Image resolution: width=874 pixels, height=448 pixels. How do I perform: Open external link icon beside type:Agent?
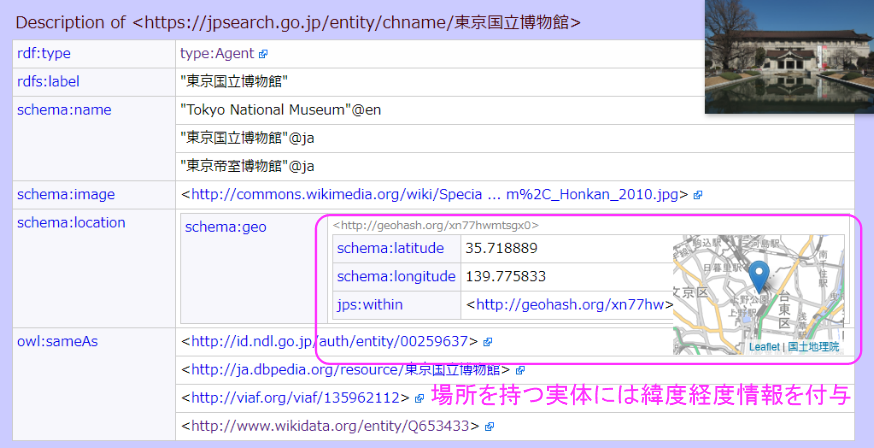pos(264,54)
